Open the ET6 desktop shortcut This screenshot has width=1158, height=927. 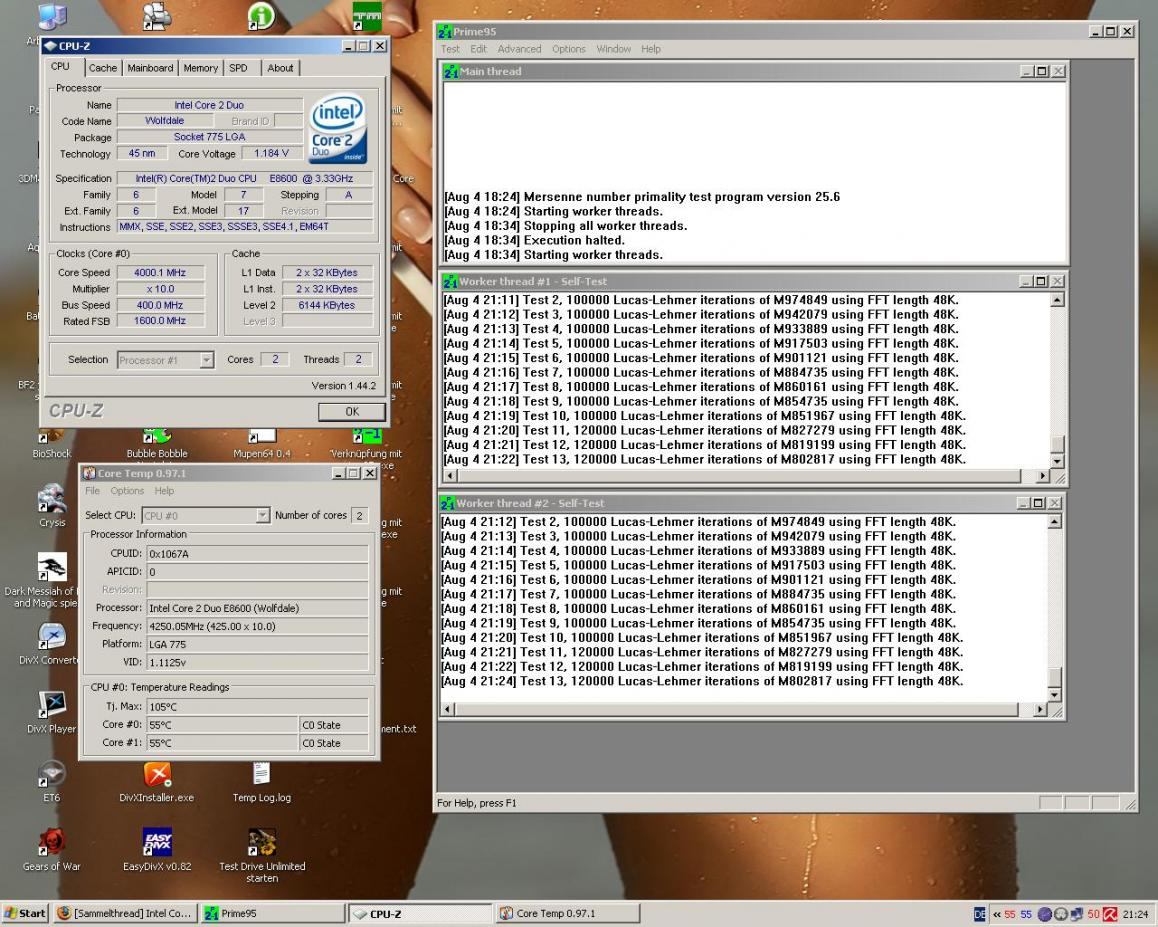click(52, 774)
